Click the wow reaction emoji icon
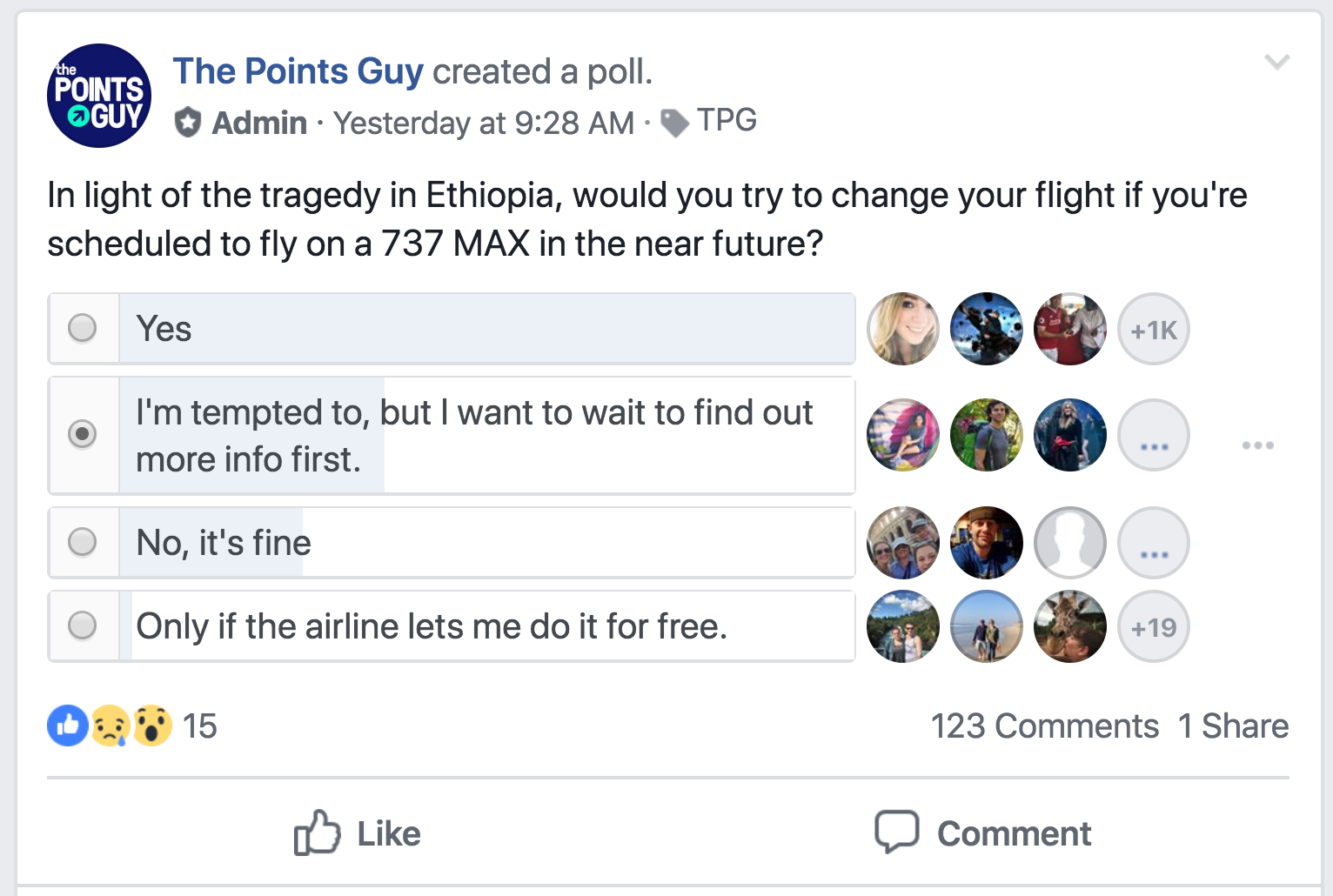1333x896 pixels. pyautogui.click(x=152, y=725)
